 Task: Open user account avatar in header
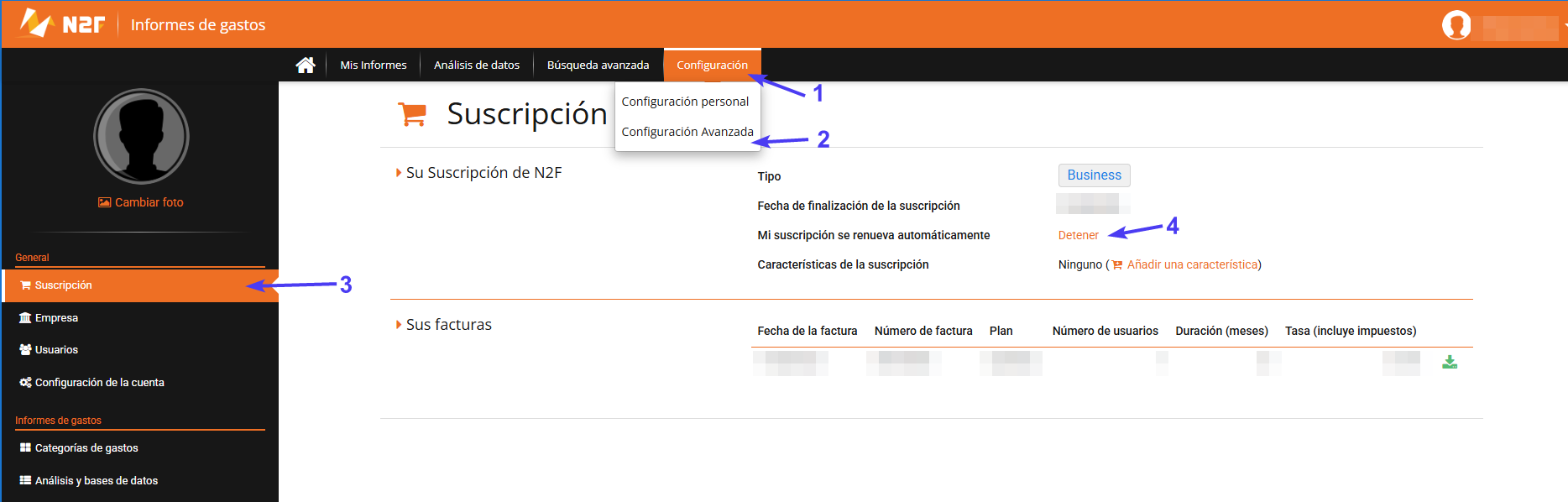click(1456, 25)
